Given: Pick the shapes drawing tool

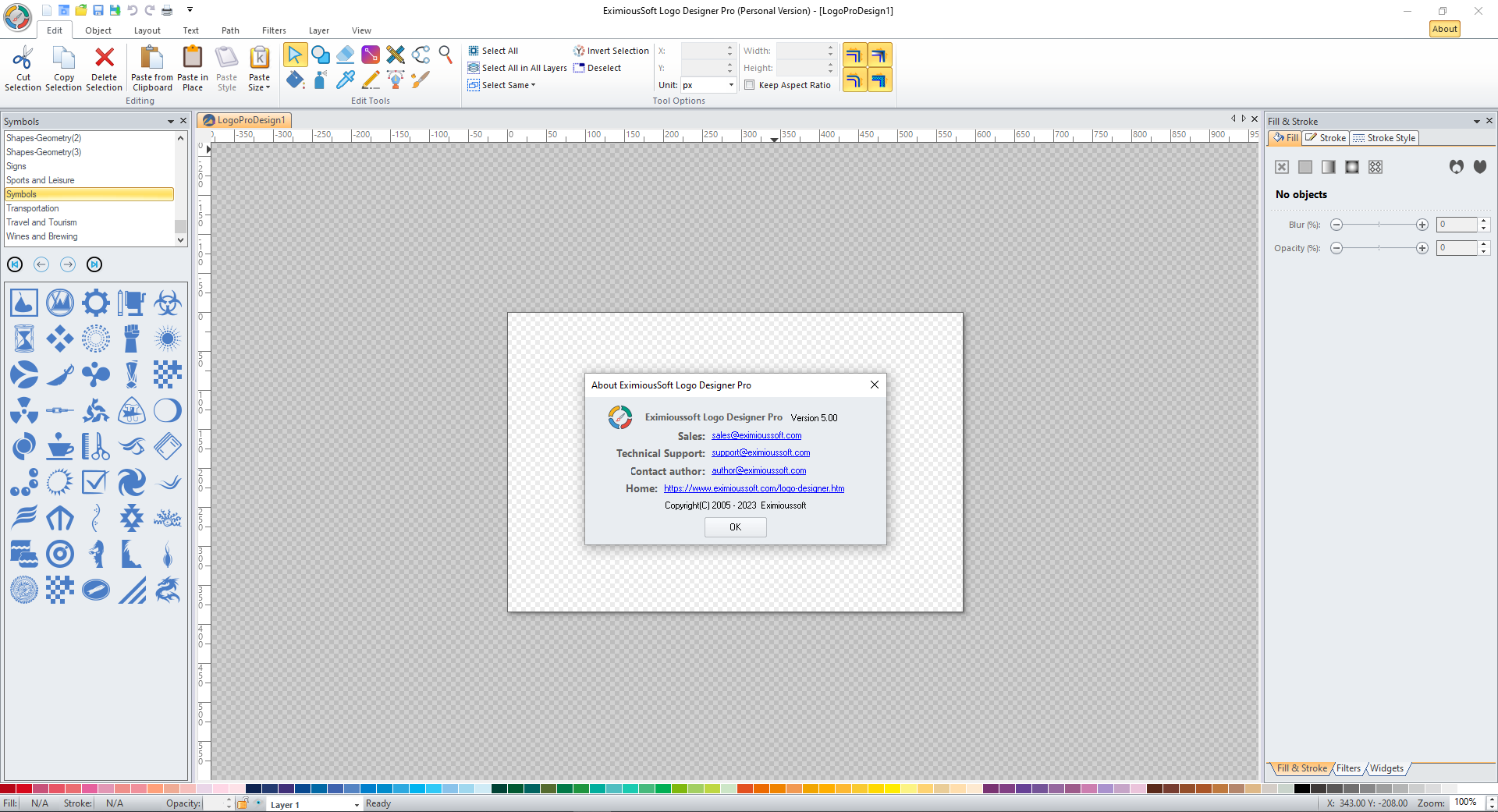Looking at the screenshot, I should (x=321, y=55).
